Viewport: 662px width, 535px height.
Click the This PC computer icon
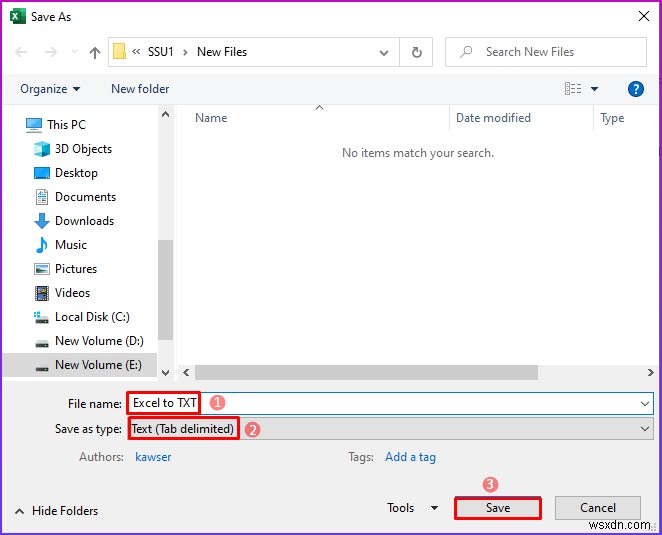point(34,125)
